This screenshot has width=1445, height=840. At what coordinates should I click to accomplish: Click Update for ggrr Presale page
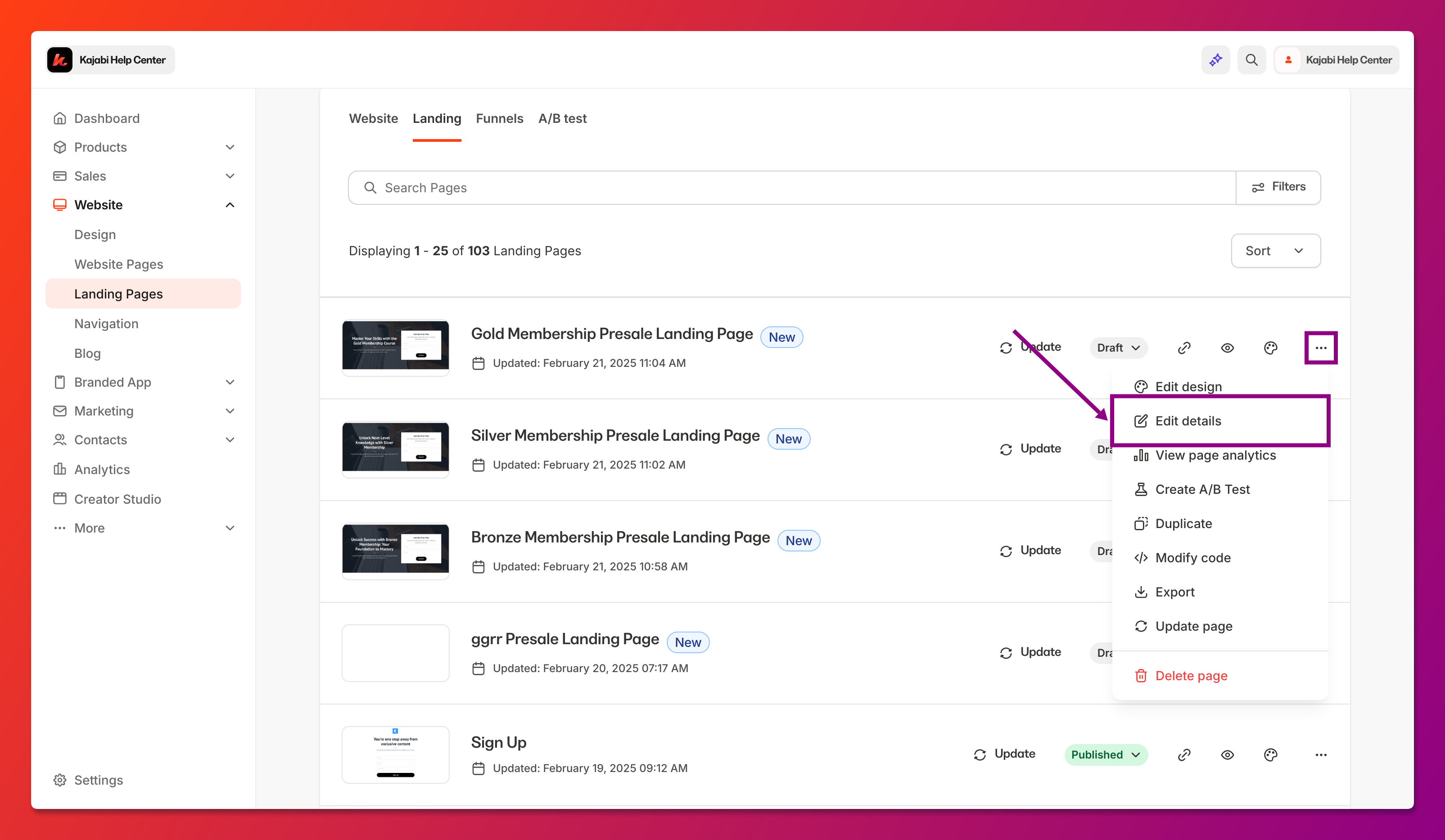[1030, 652]
